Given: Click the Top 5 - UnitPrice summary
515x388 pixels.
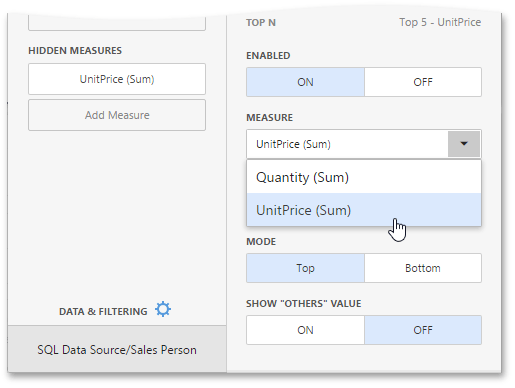Looking at the screenshot, I should (440, 22).
